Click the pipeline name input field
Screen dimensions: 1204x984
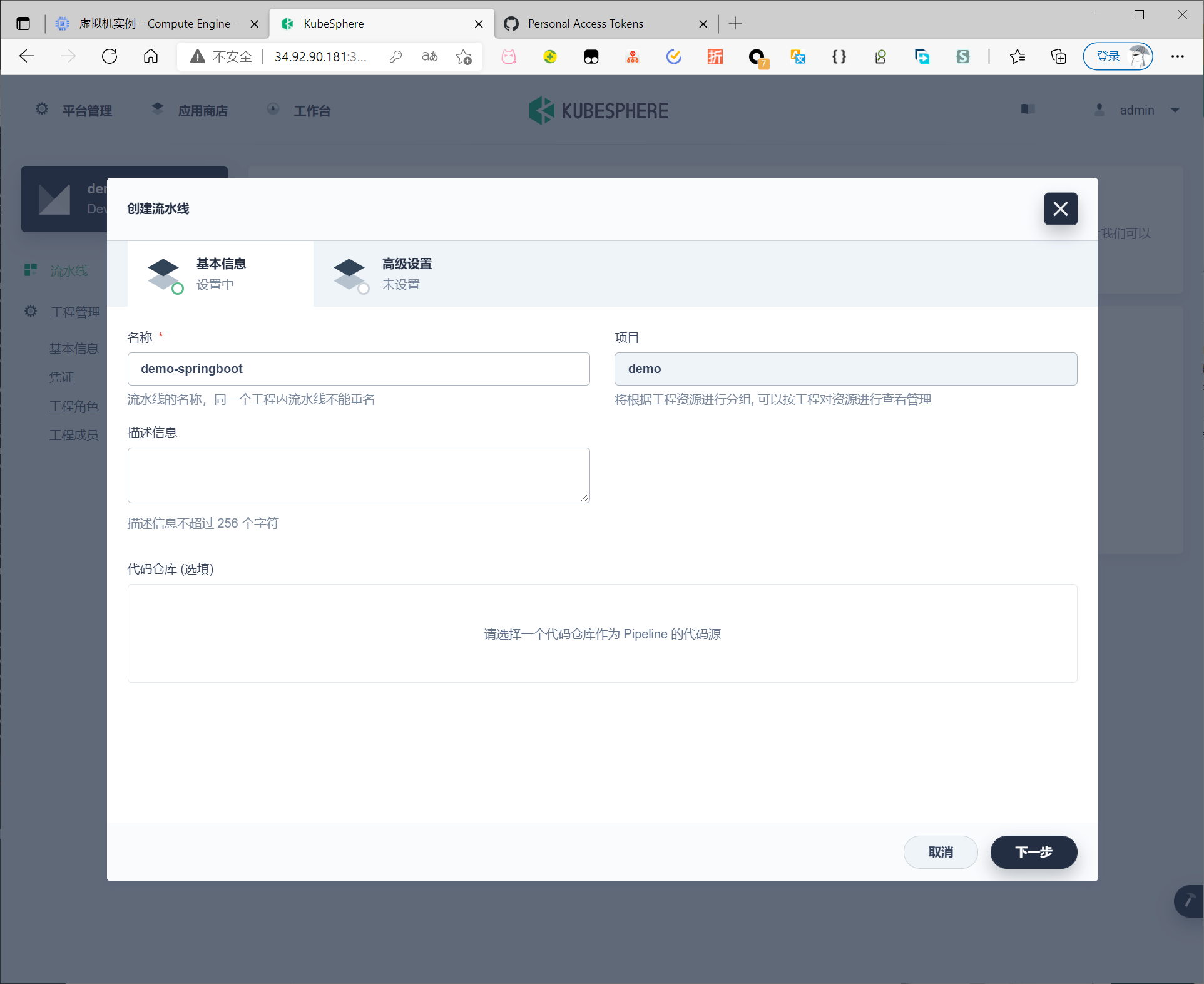(358, 369)
